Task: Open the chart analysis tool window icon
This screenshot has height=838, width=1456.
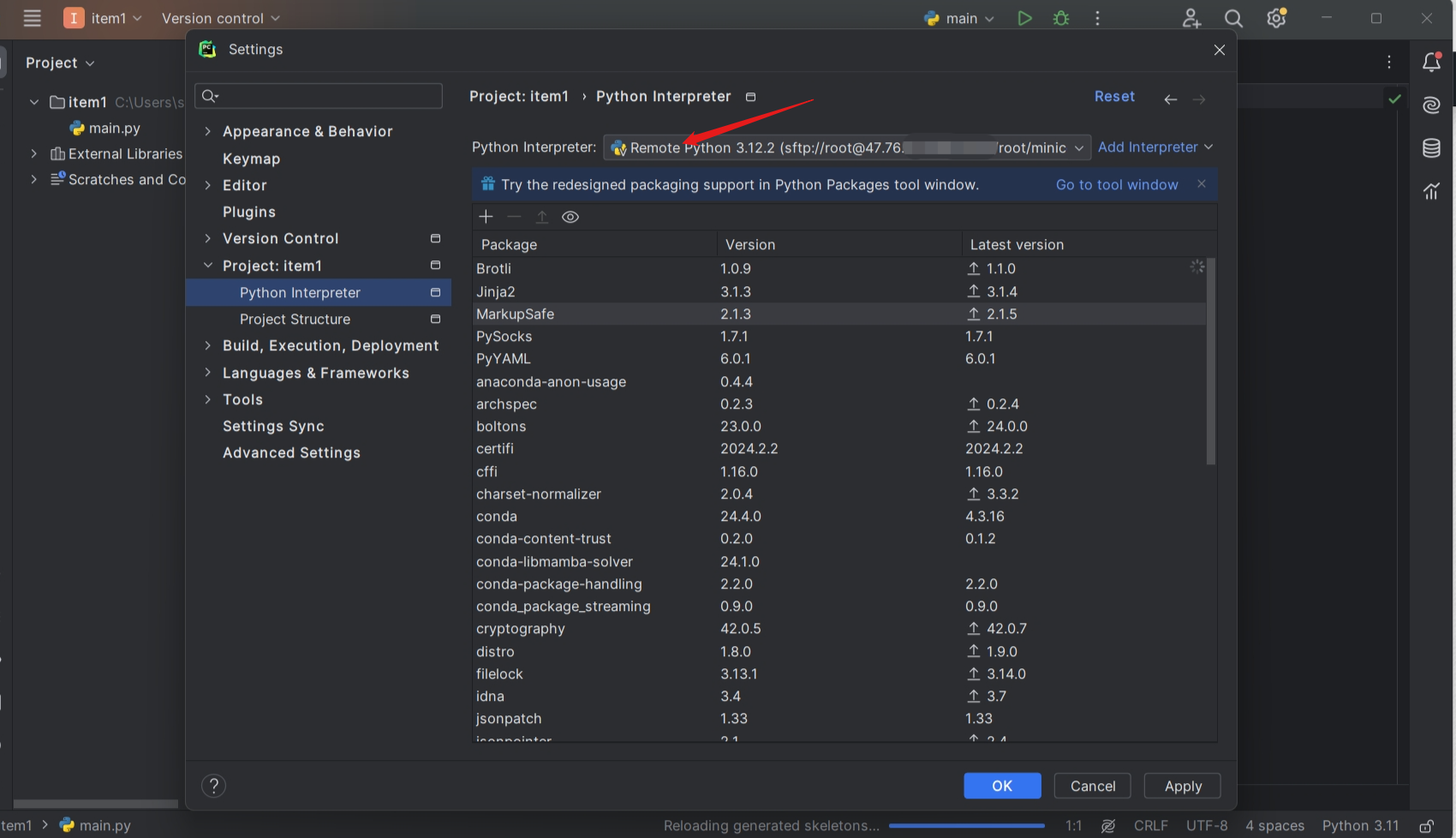Action: coord(1431,191)
